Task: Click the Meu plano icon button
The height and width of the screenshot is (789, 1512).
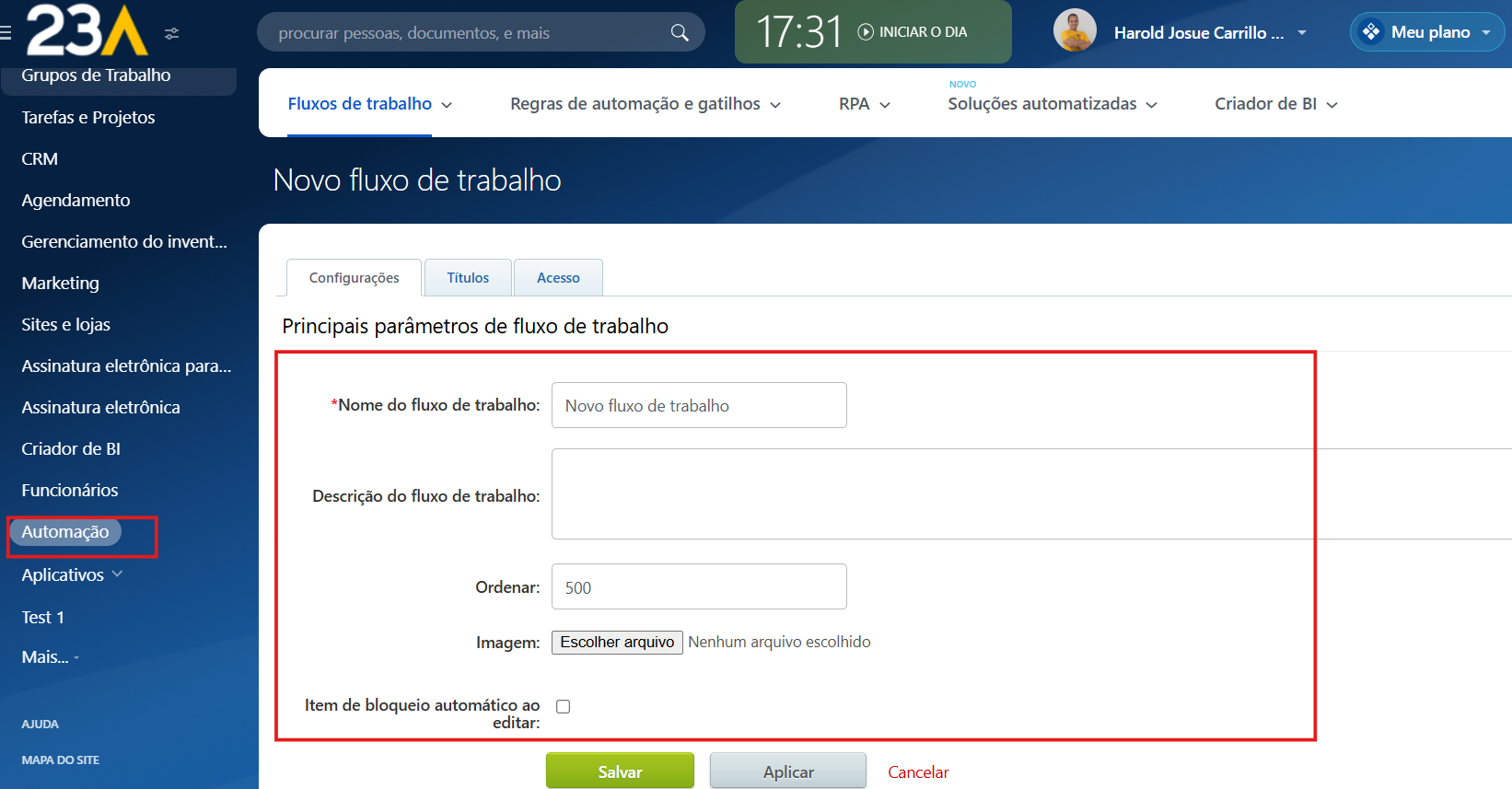Action: tap(1371, 32)
